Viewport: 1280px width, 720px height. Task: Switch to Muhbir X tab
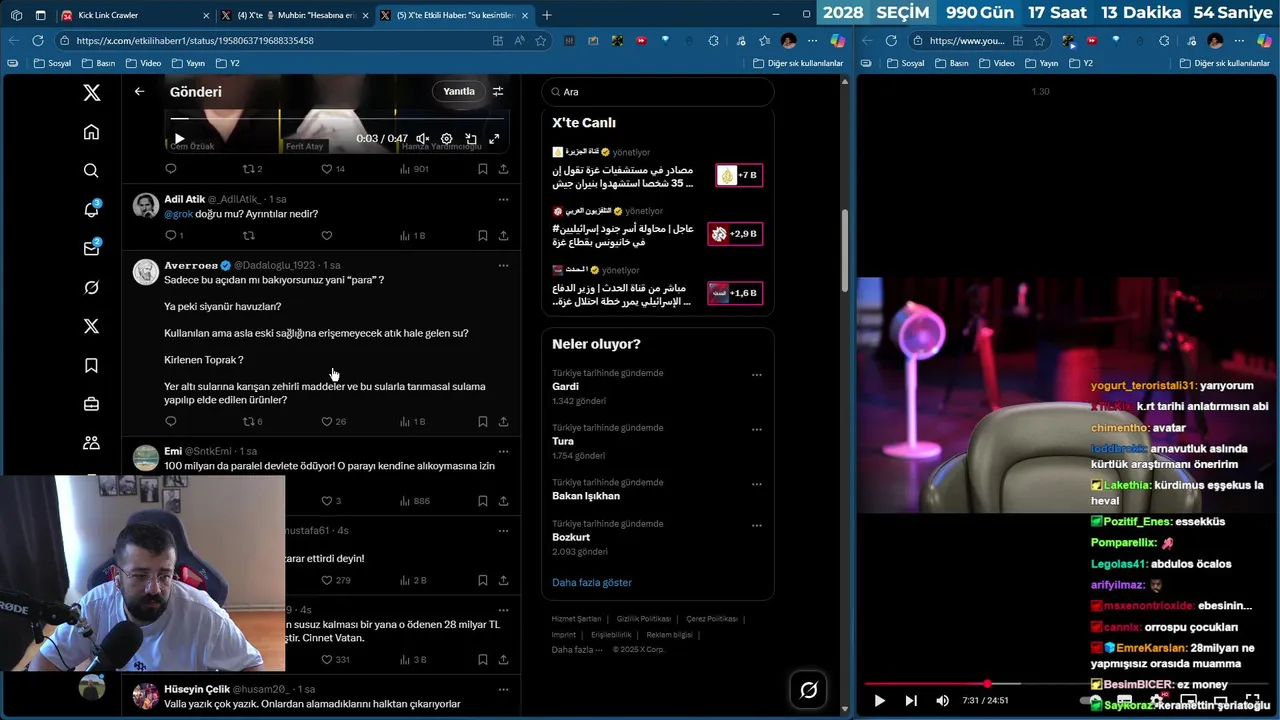295,15
